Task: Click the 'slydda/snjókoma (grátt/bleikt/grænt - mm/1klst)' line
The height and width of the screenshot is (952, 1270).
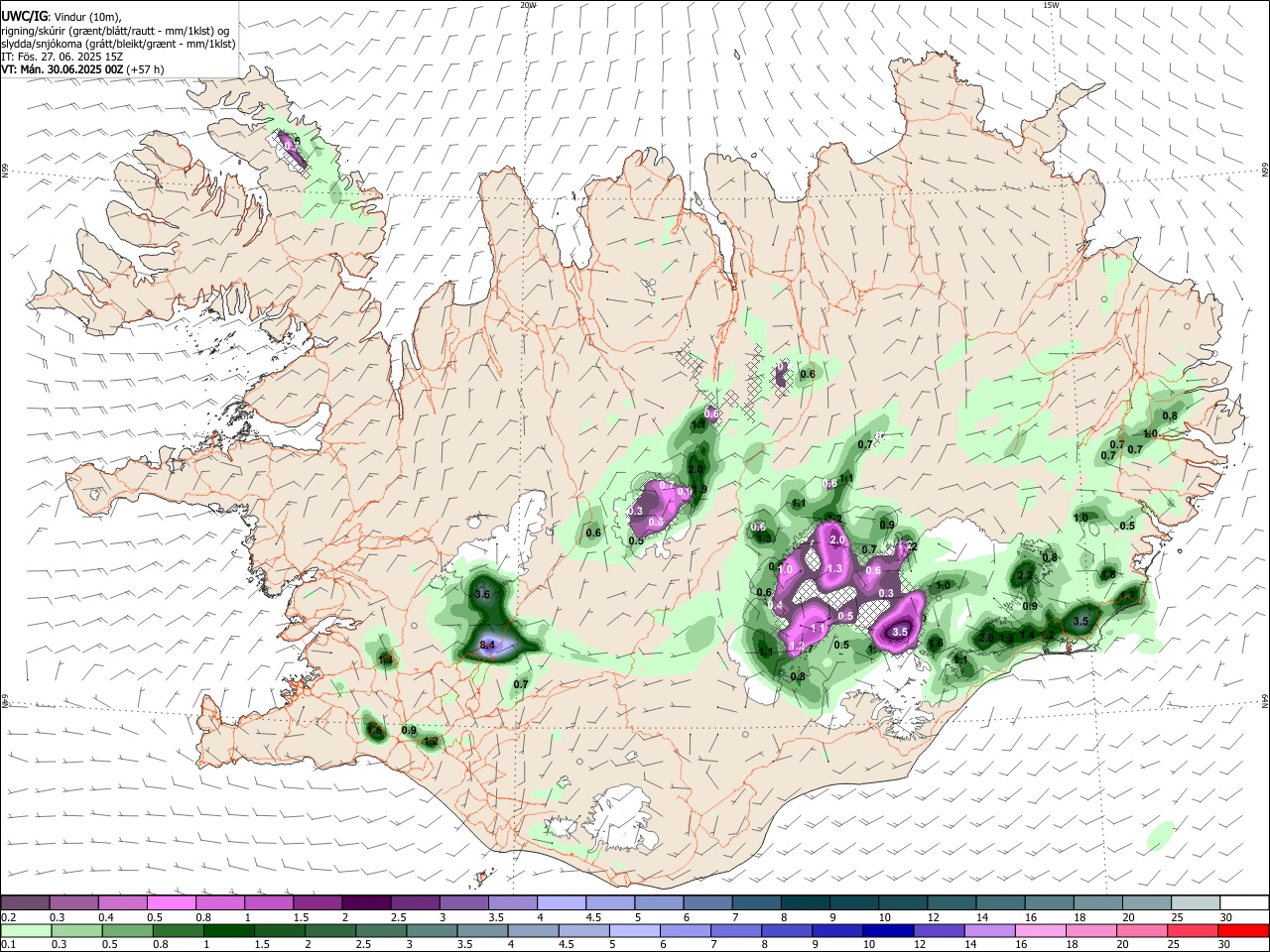Action: [x=118, y=44]
